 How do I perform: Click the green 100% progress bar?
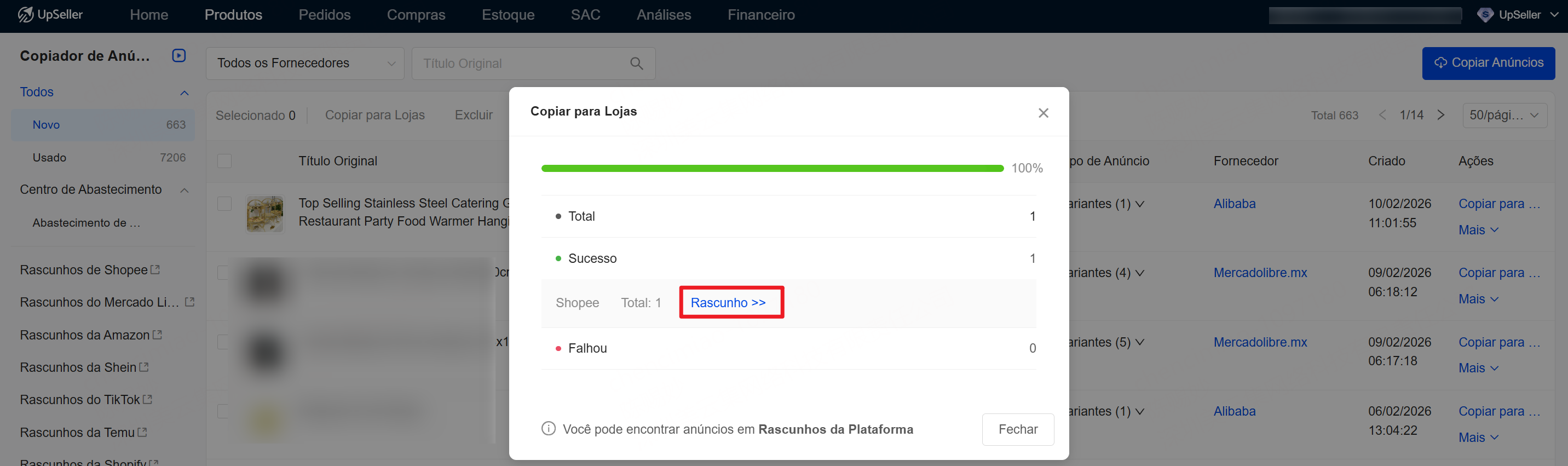(x=772, y=168)
